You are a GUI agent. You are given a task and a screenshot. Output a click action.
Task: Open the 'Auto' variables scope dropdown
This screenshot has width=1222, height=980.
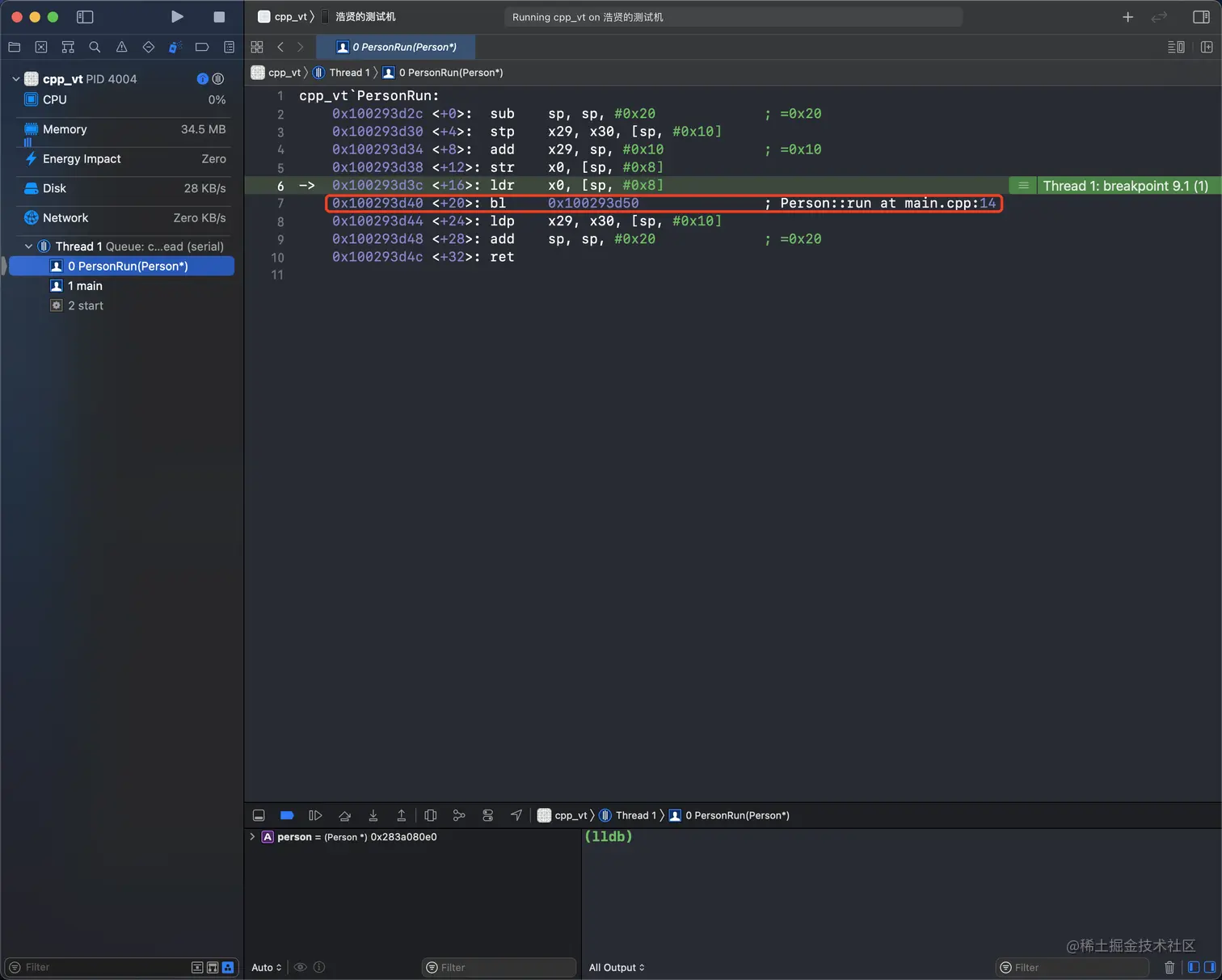coord(267,967)
